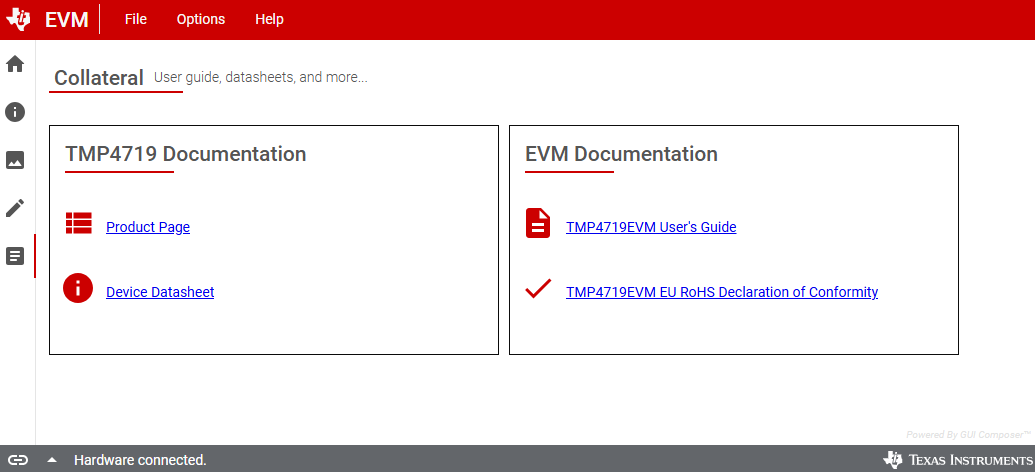Open the image page in sidebar
The width and height of the screenshot is (1035, 472).
tap(15, 160)
